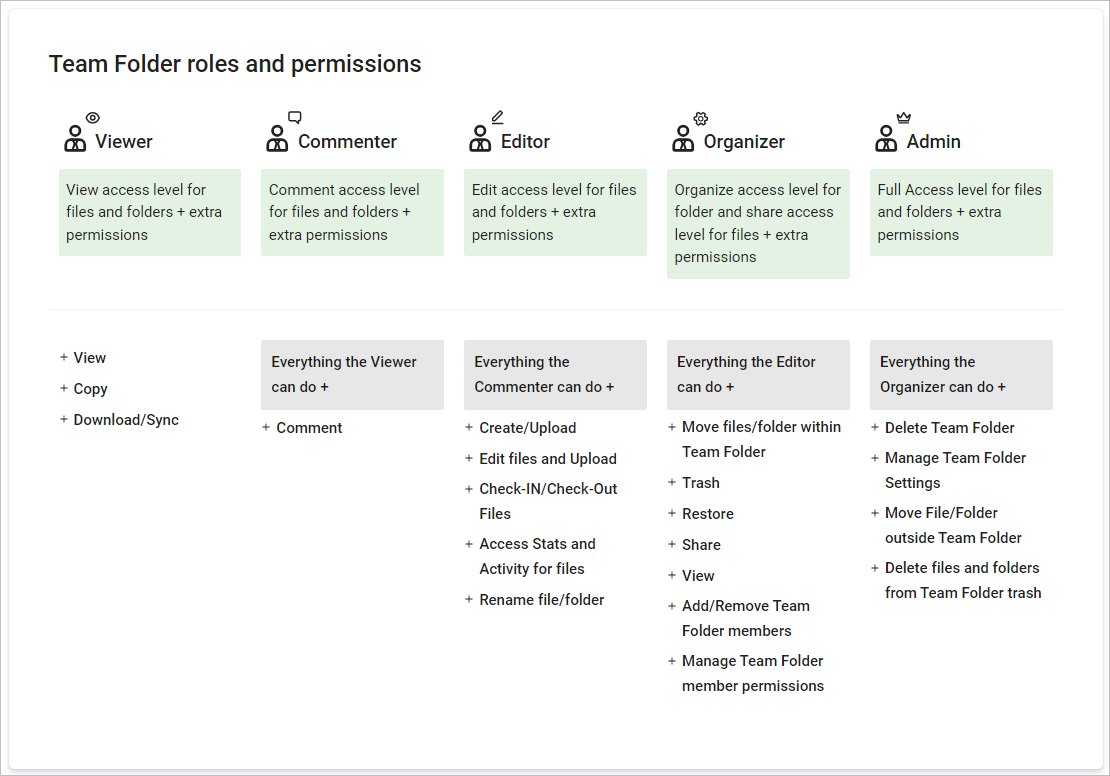1110x776 pixels.
Task: Click the Copy permission under Viewer
Action: [91, 389]
